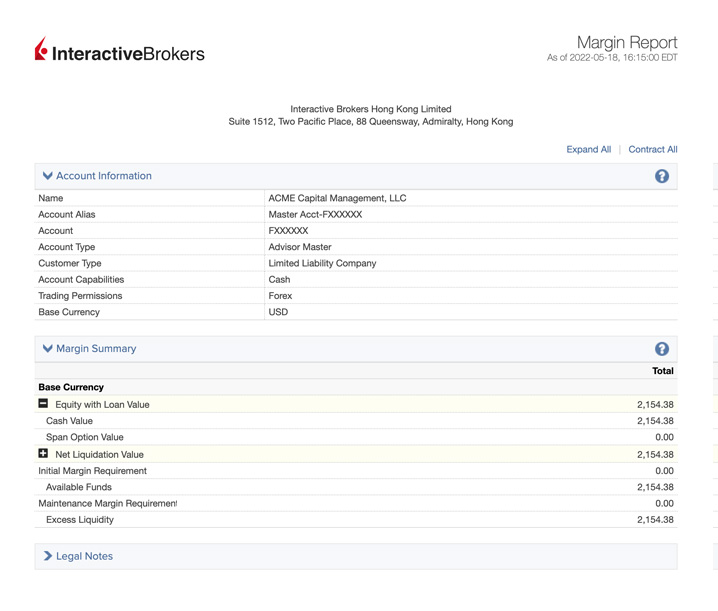Image resolution: width=718 pixels, height=611 pixels.
Task: Open help for Account Information section
Action: point(661,176)
